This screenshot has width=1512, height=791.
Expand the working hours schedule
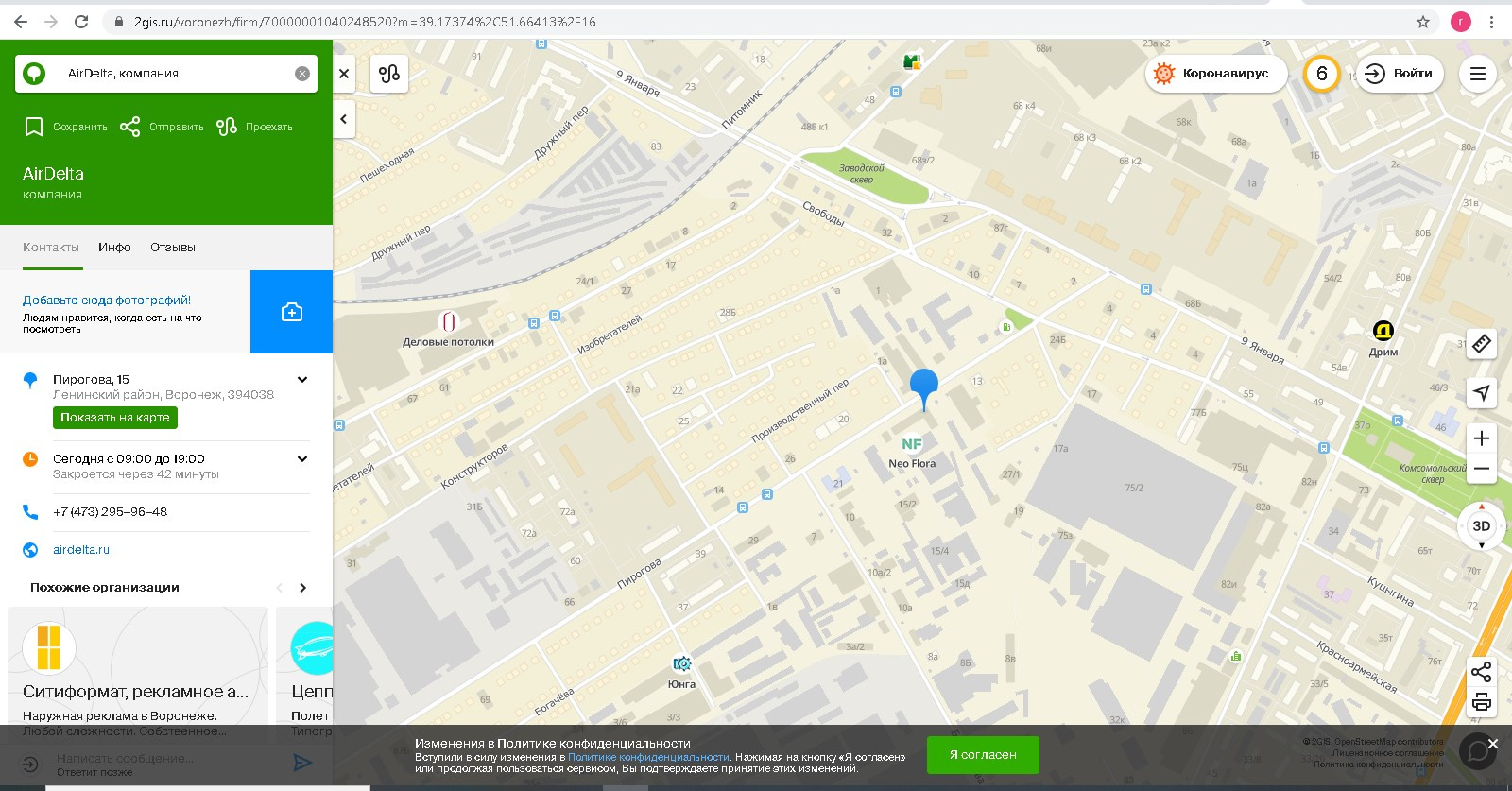tap(302, 459)
